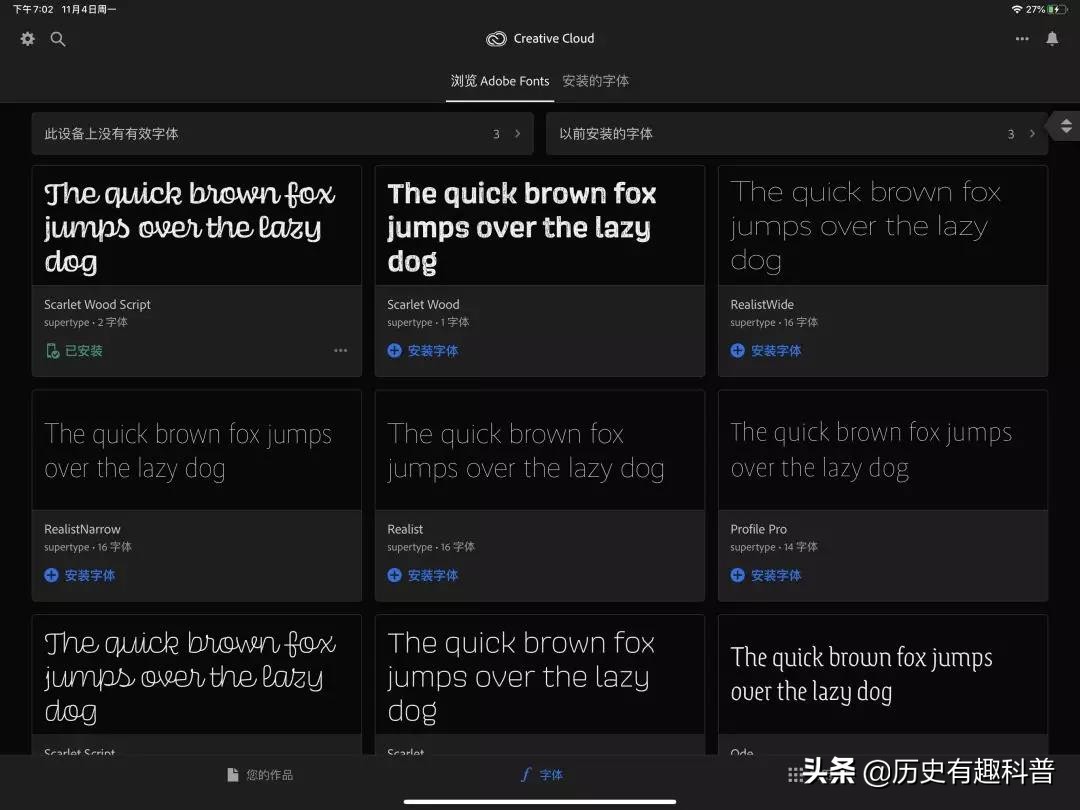Tap the home indicator bar at the bottom
This screenshot has width=1080, height=810.
[540, 801]
